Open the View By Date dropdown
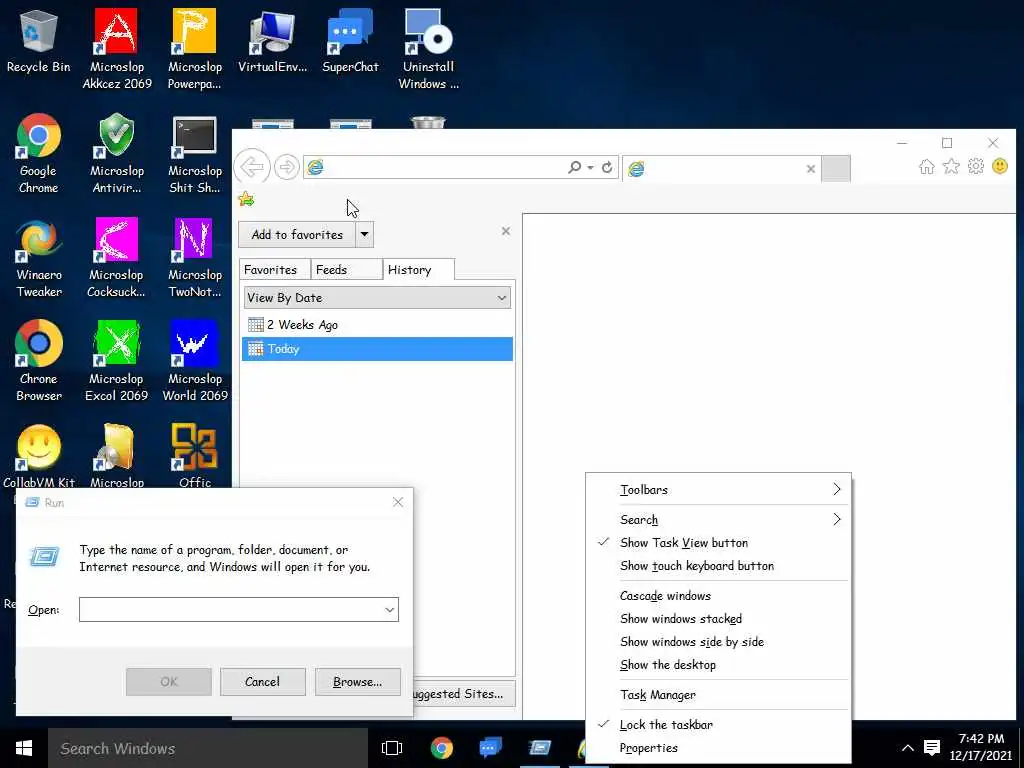Viewport: 1024px width, 768px height. tap(377, 298)
